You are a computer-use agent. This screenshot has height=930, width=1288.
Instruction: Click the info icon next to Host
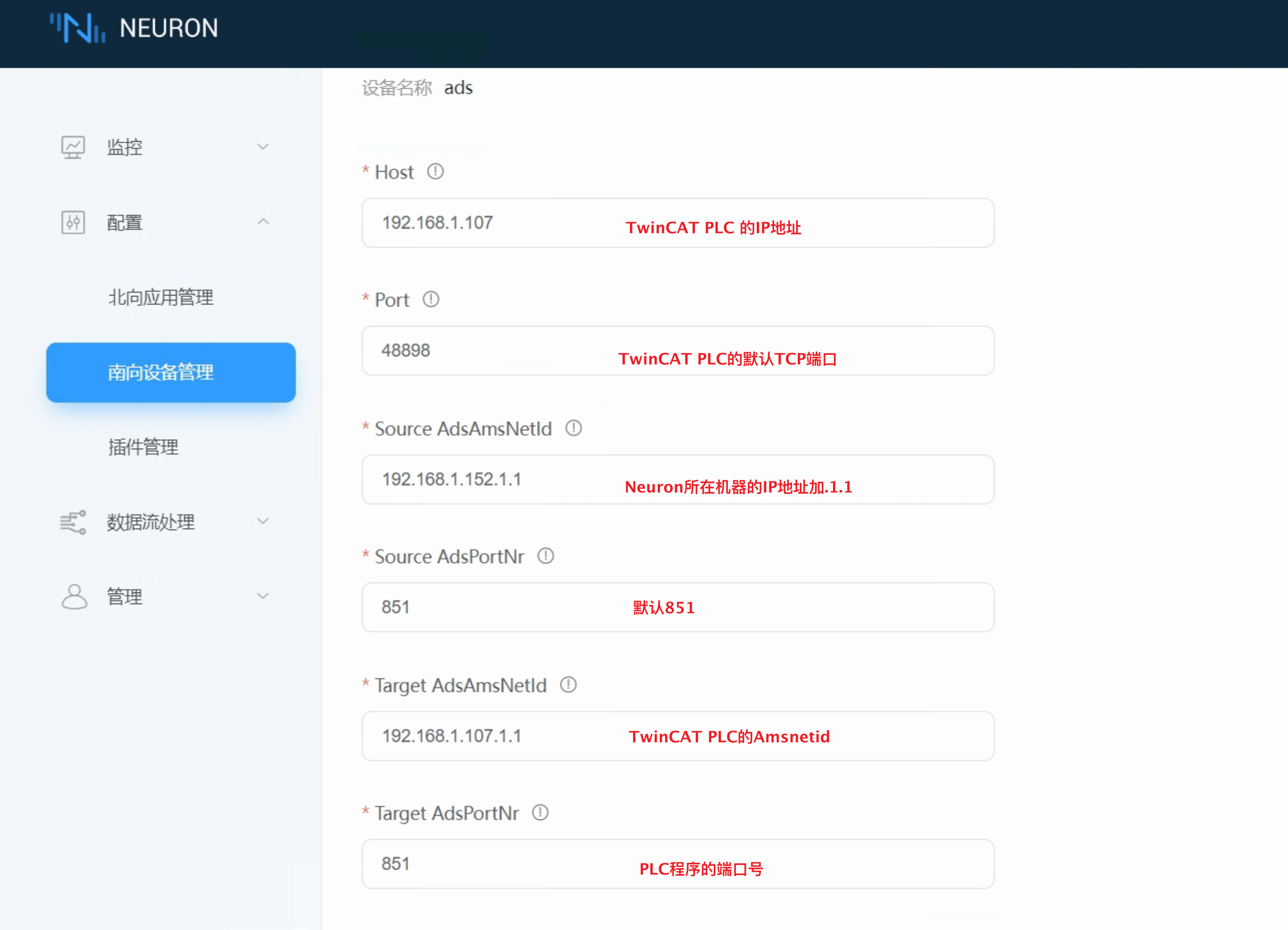pos(435,172)
